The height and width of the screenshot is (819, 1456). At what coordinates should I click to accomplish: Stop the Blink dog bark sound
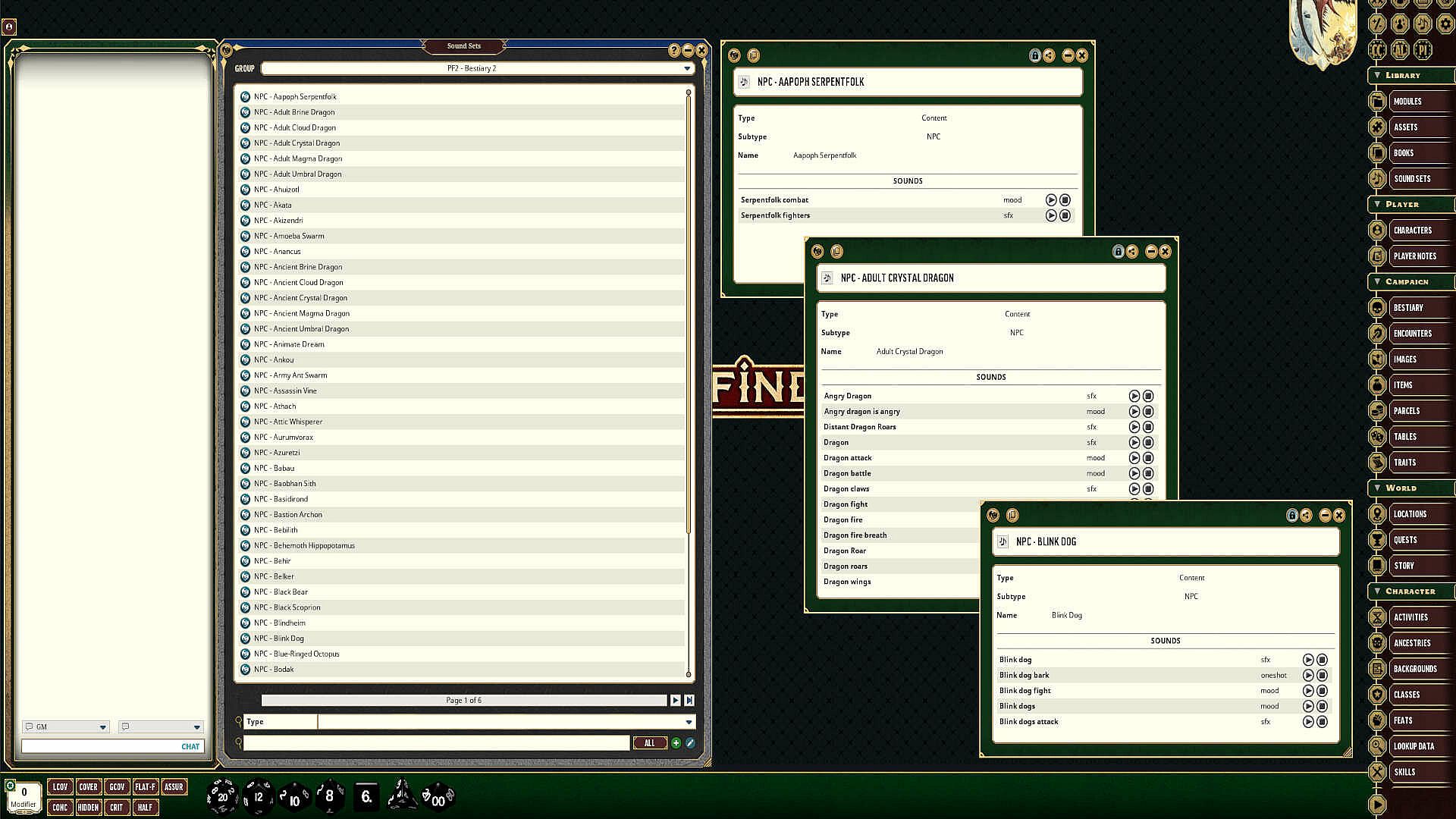click(x=1322, y=675)
